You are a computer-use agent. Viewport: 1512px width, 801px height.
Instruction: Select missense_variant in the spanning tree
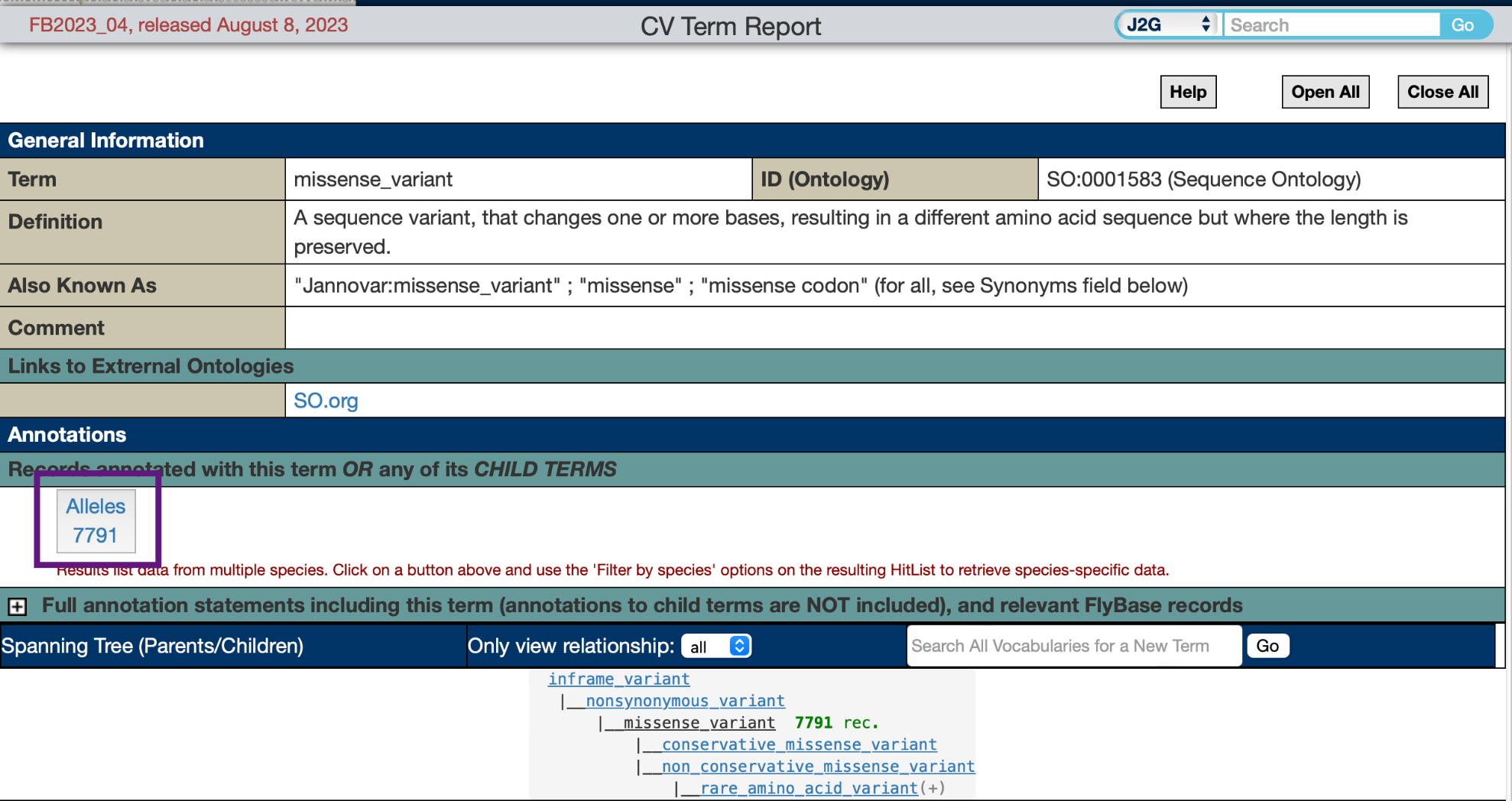click(x=699, y=723)
